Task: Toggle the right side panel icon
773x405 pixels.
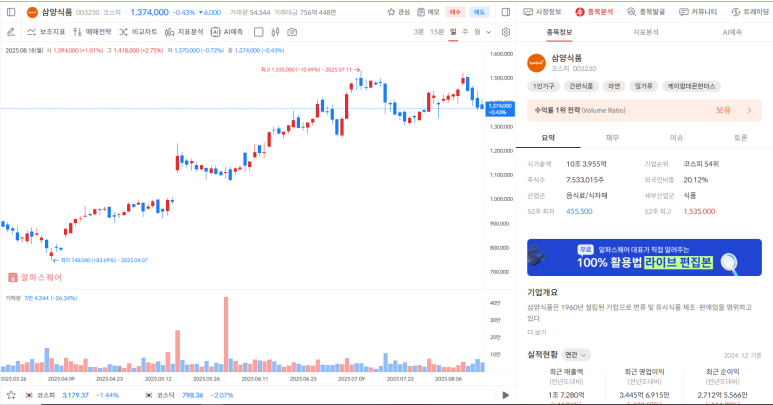Action: (506, 12)
